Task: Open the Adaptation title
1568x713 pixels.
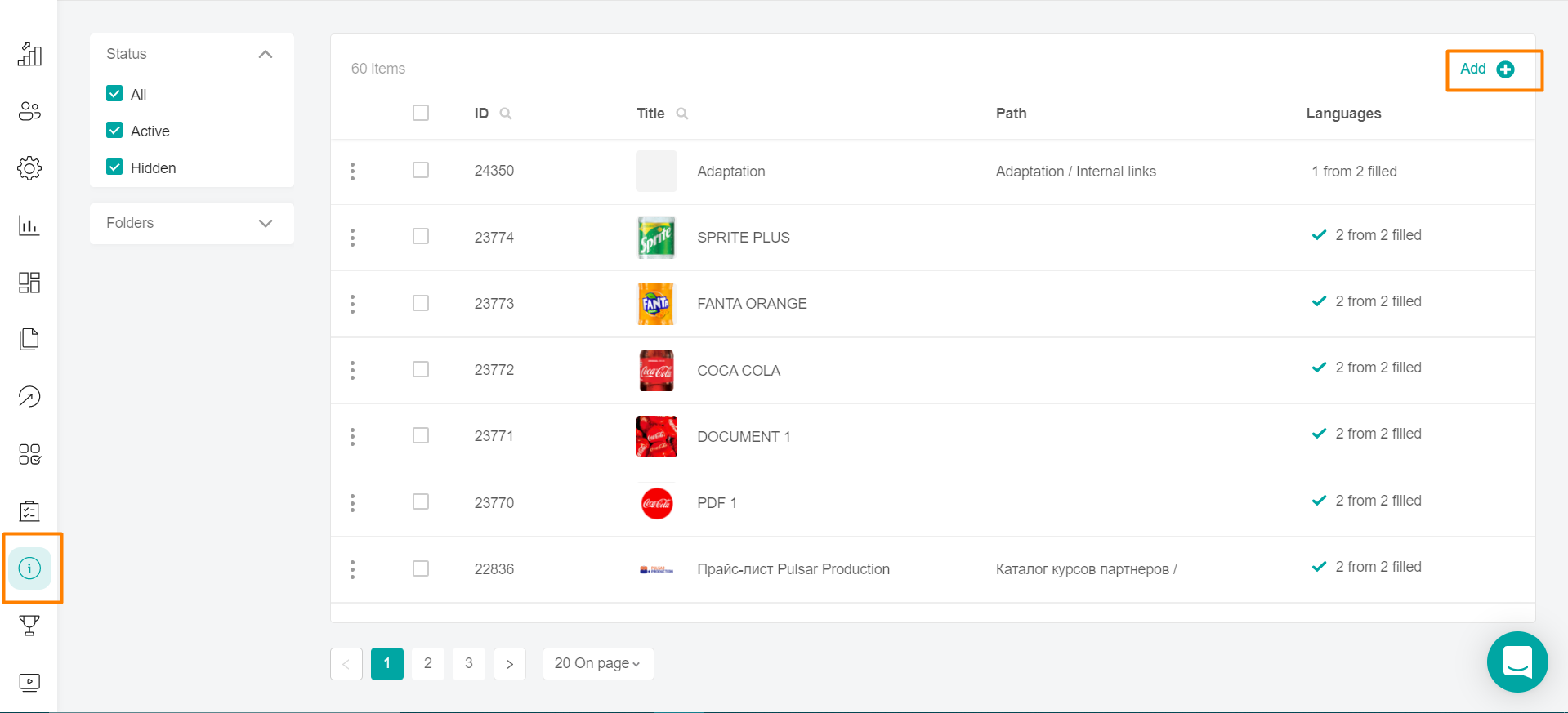Action: (731, 172)
